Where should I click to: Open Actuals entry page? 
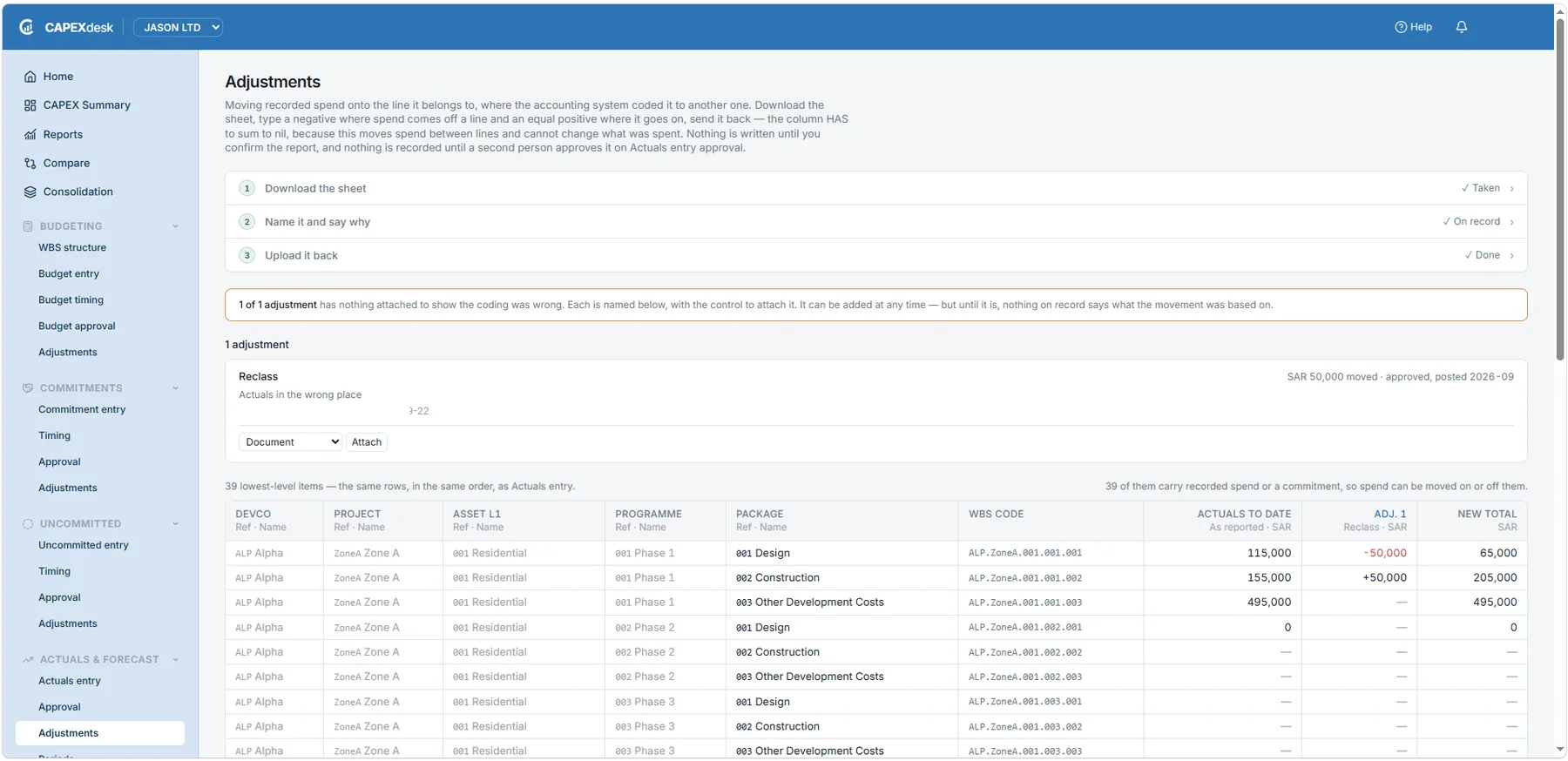pos(70,682)
